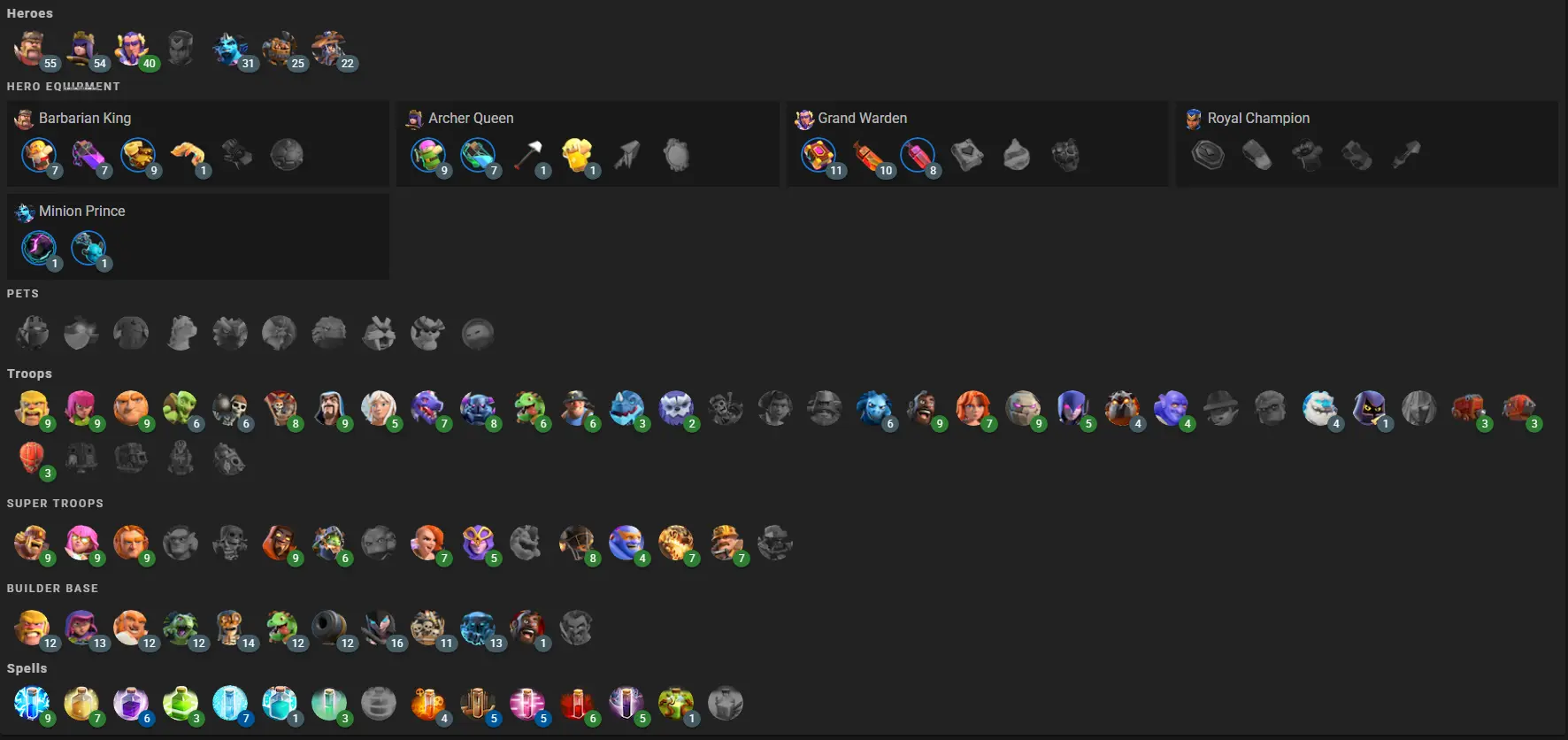The width and height of the screenshot is (1568, 740).
Task: Select the Lightning Spell icon level 9
Action: tap(32, 704)
